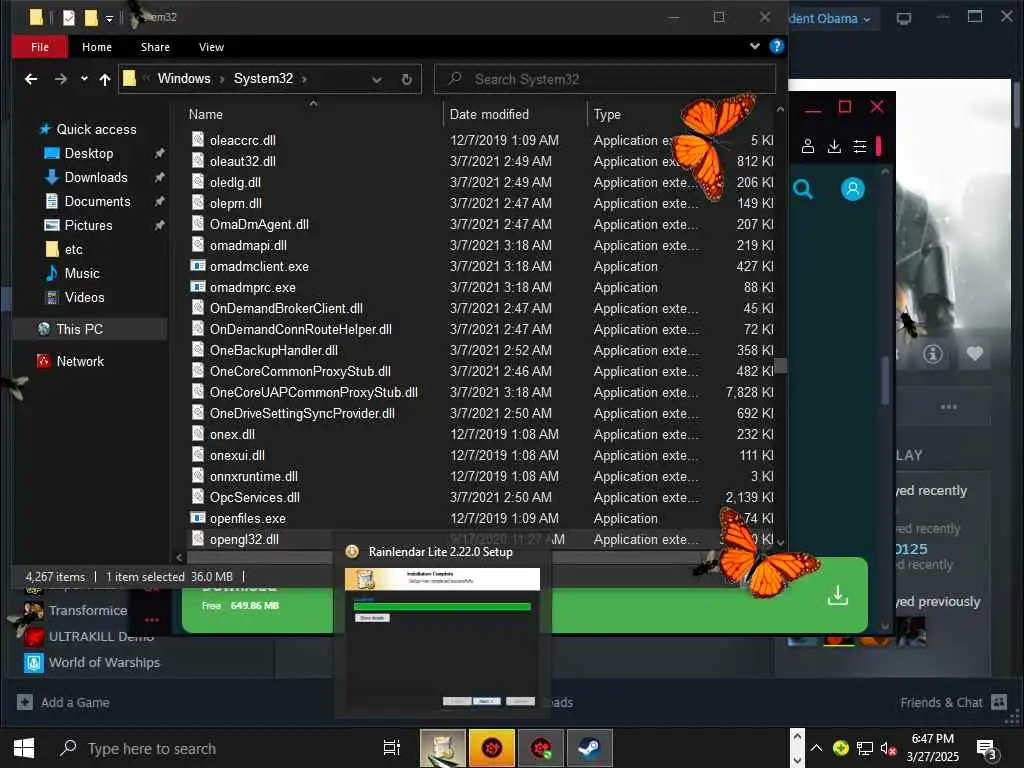This screenshot has width=1024, height=768.
Task: Select the file oleaut32.dll
Action: point(242,161)
